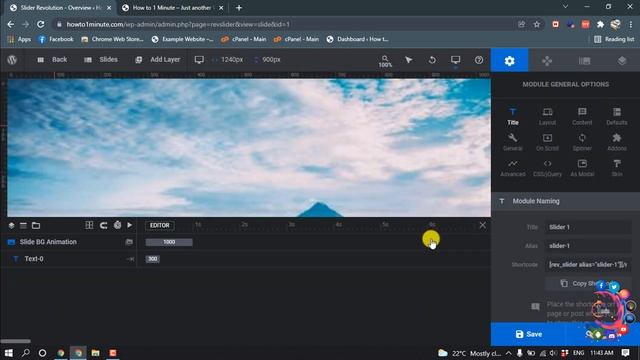Open a new browser tab
Screen dimensions: 640x360
(x=239, y=8)
